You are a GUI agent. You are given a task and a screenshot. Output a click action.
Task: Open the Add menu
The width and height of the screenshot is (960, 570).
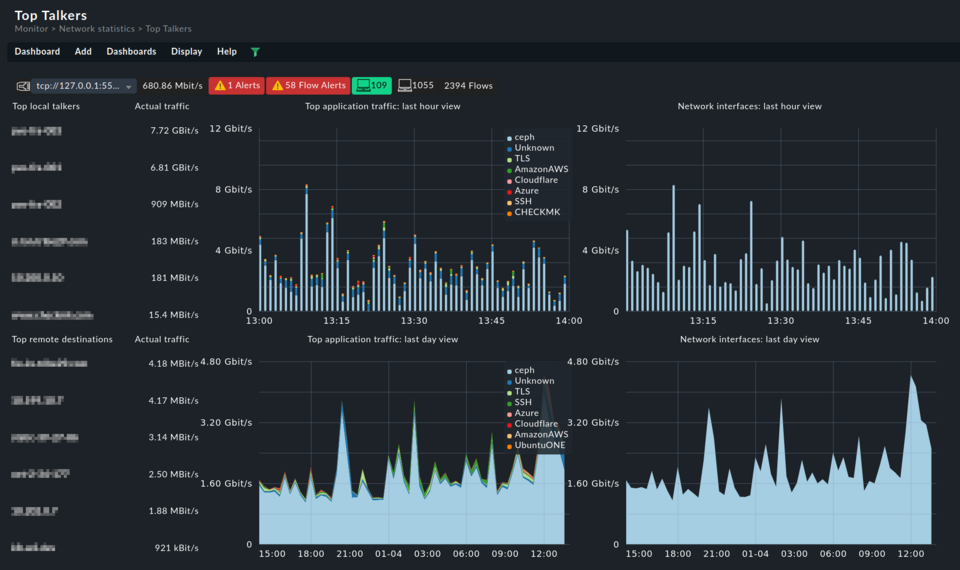click(x=83, y=52)
